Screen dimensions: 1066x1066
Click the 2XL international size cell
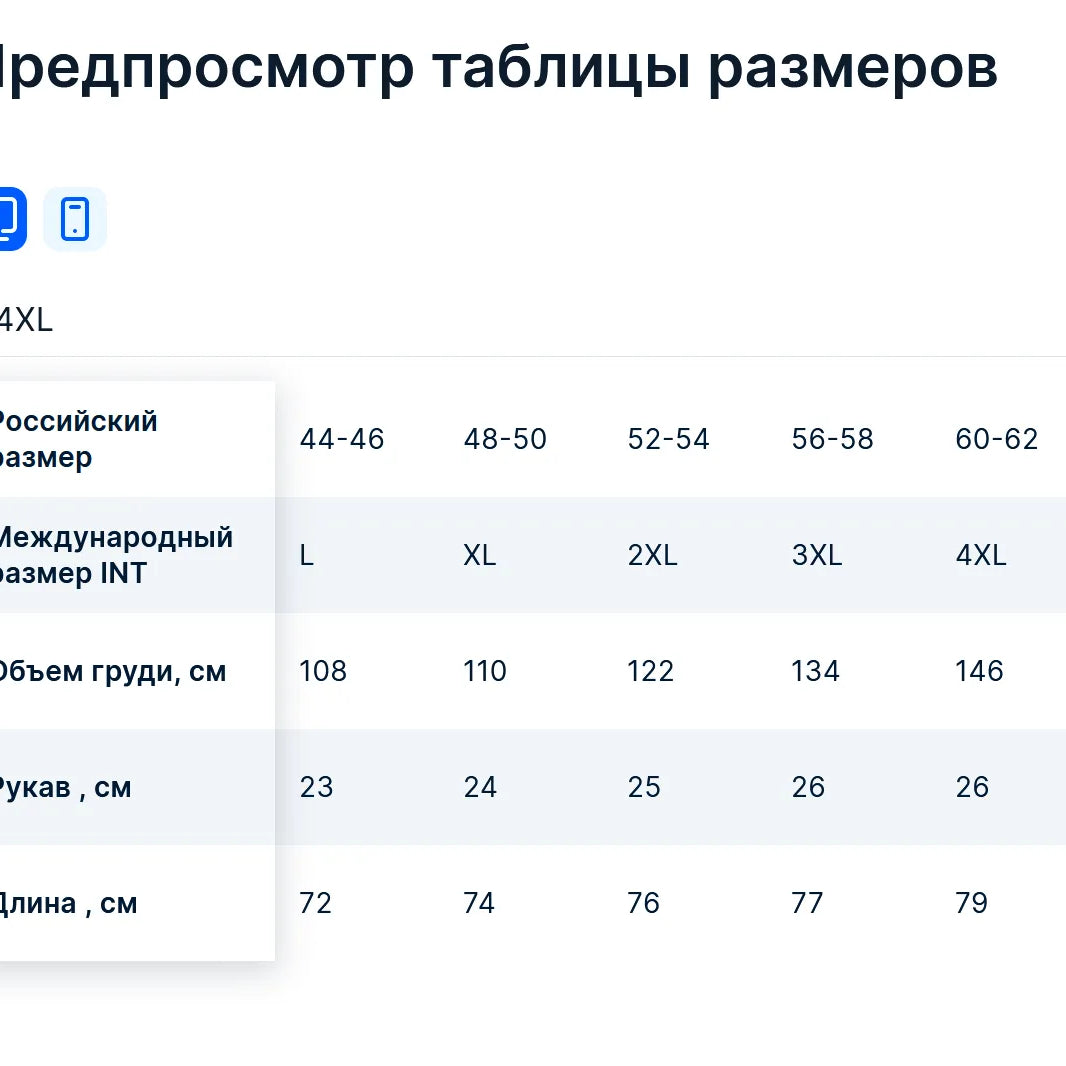(653, 555)
